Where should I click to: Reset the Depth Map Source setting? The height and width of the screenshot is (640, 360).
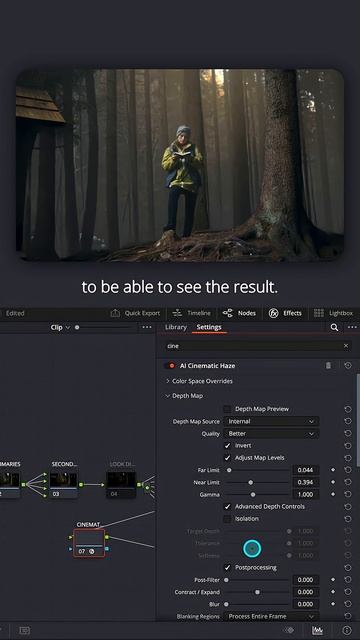point(348,421)
